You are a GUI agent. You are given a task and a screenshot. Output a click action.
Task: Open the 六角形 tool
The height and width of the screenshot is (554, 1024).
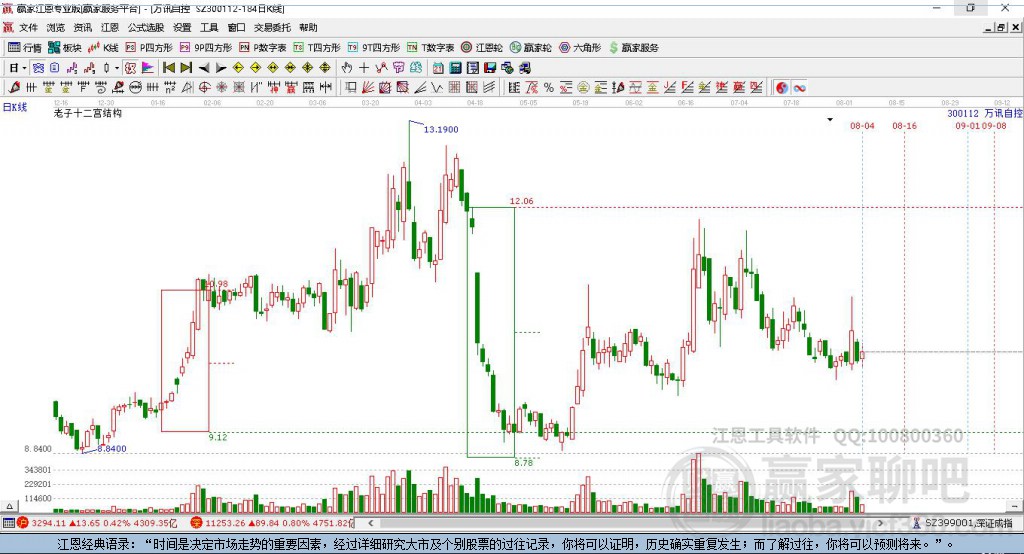[x=580, y=48]
